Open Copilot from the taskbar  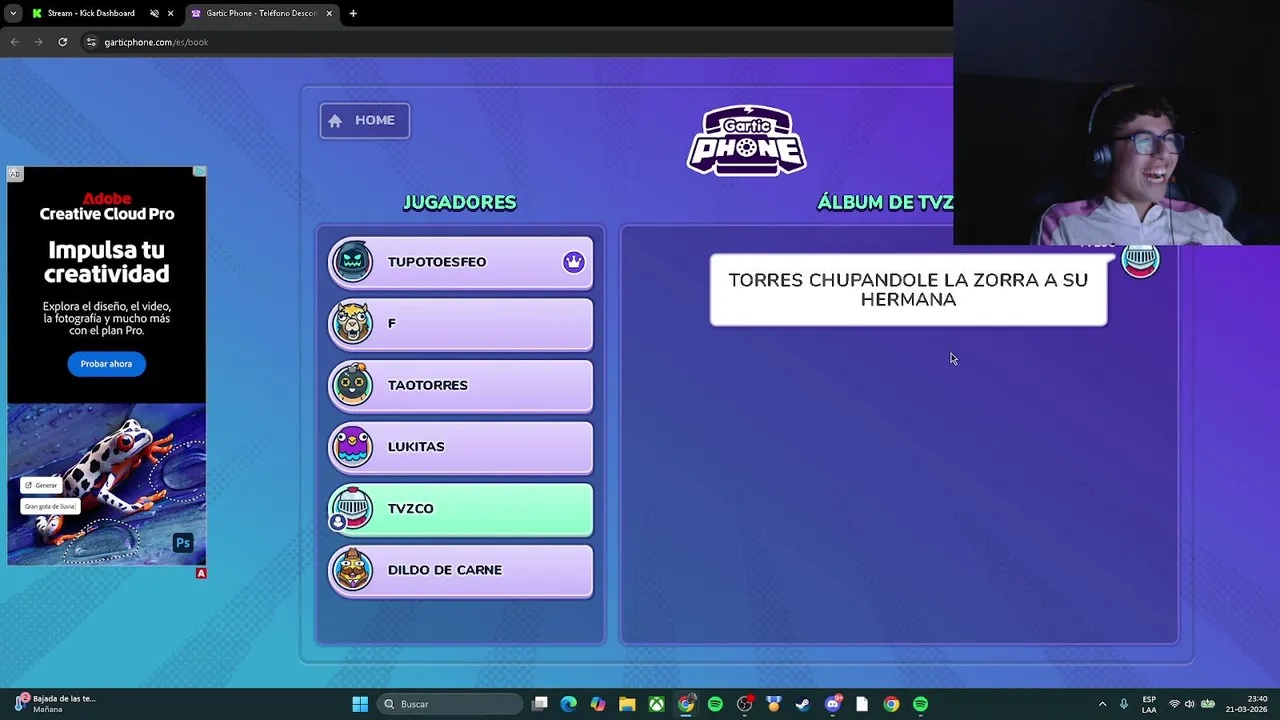[598, 704]
